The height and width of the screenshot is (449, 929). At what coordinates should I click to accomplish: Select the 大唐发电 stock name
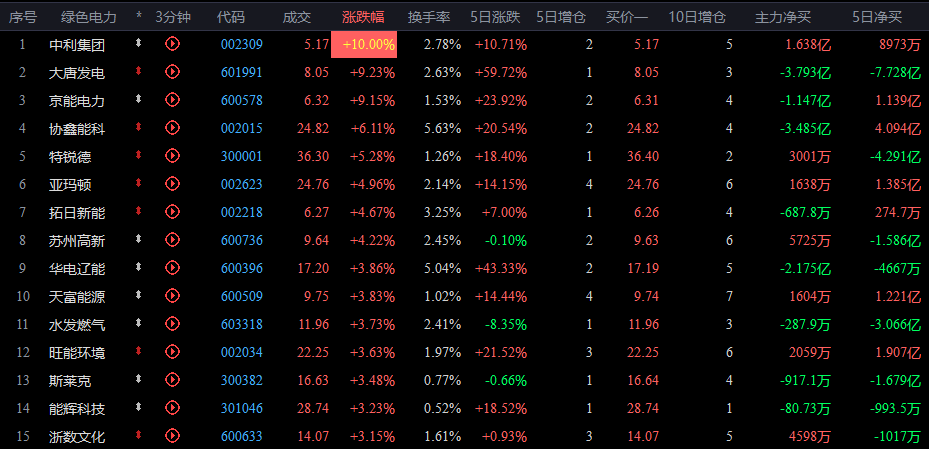[77, 73]
